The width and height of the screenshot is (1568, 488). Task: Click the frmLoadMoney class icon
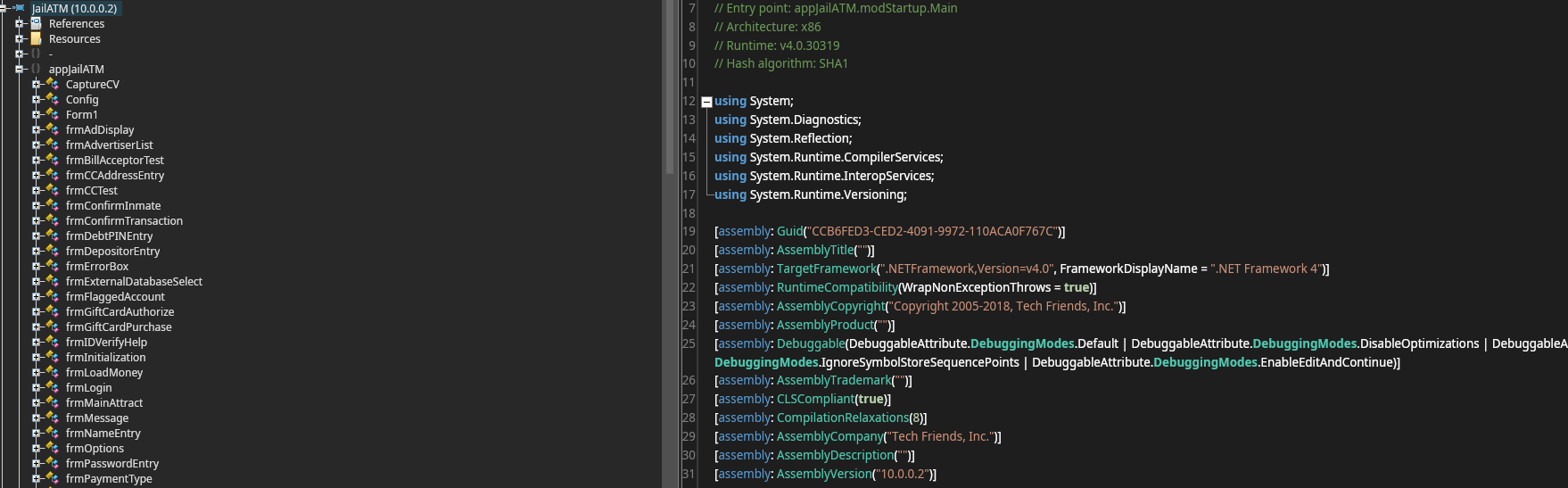53,372
